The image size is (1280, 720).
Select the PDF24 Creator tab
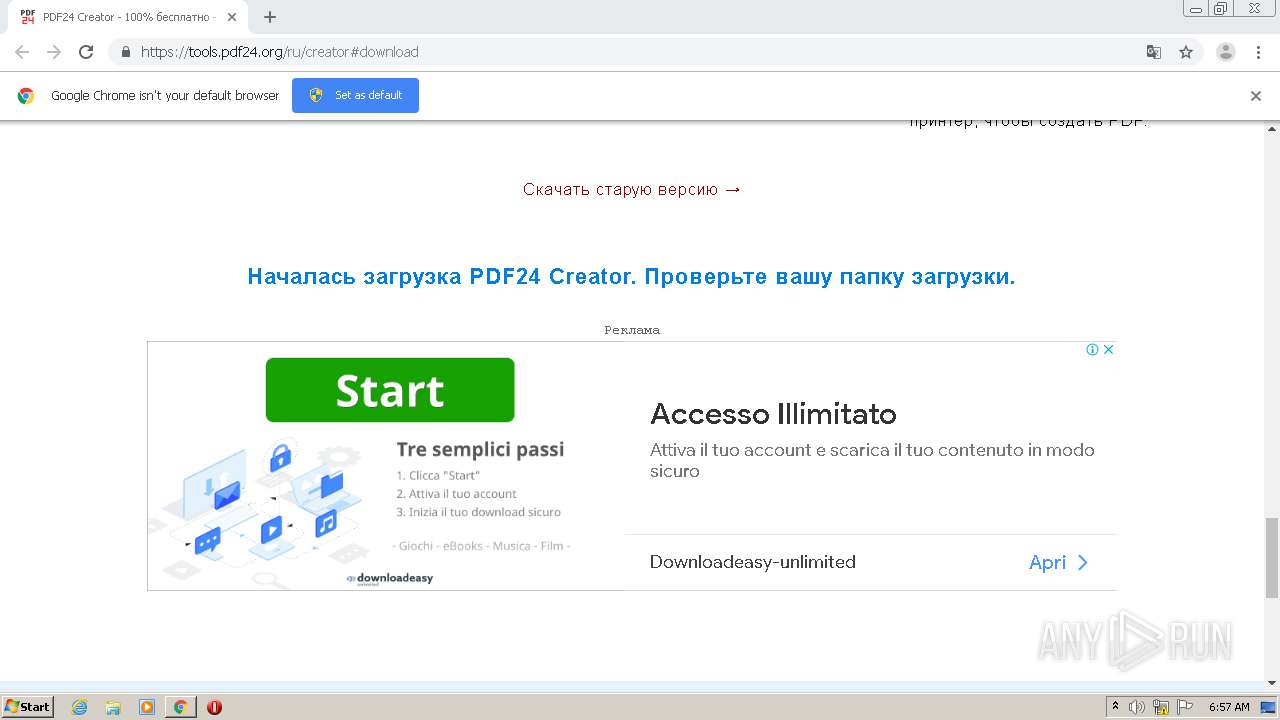127,17
